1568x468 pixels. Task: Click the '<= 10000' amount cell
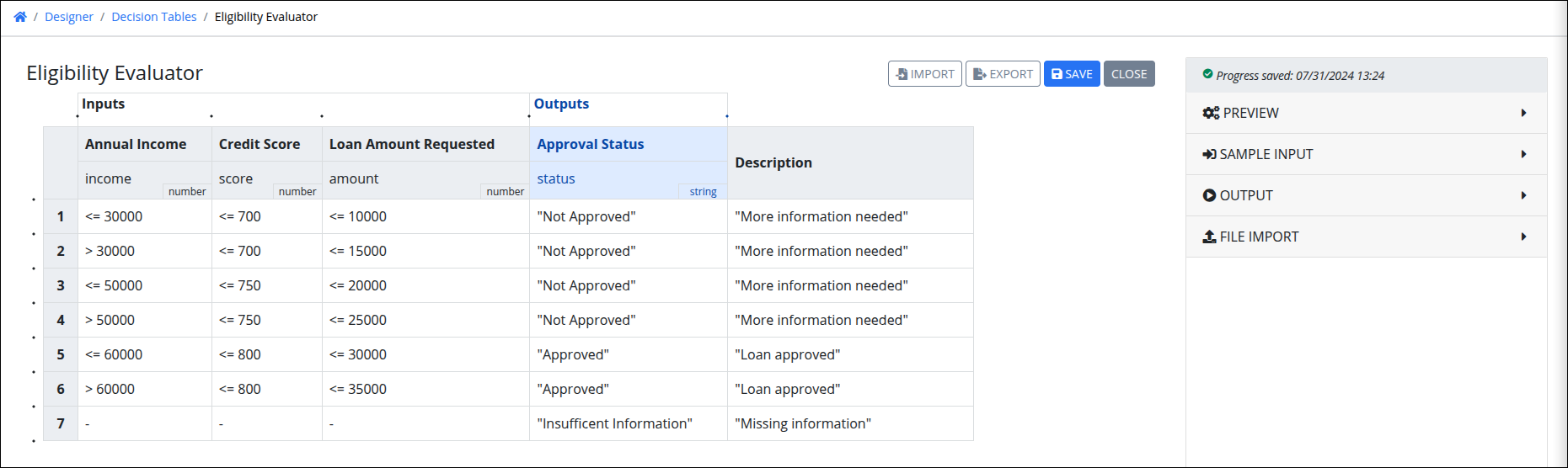[425, 216]
